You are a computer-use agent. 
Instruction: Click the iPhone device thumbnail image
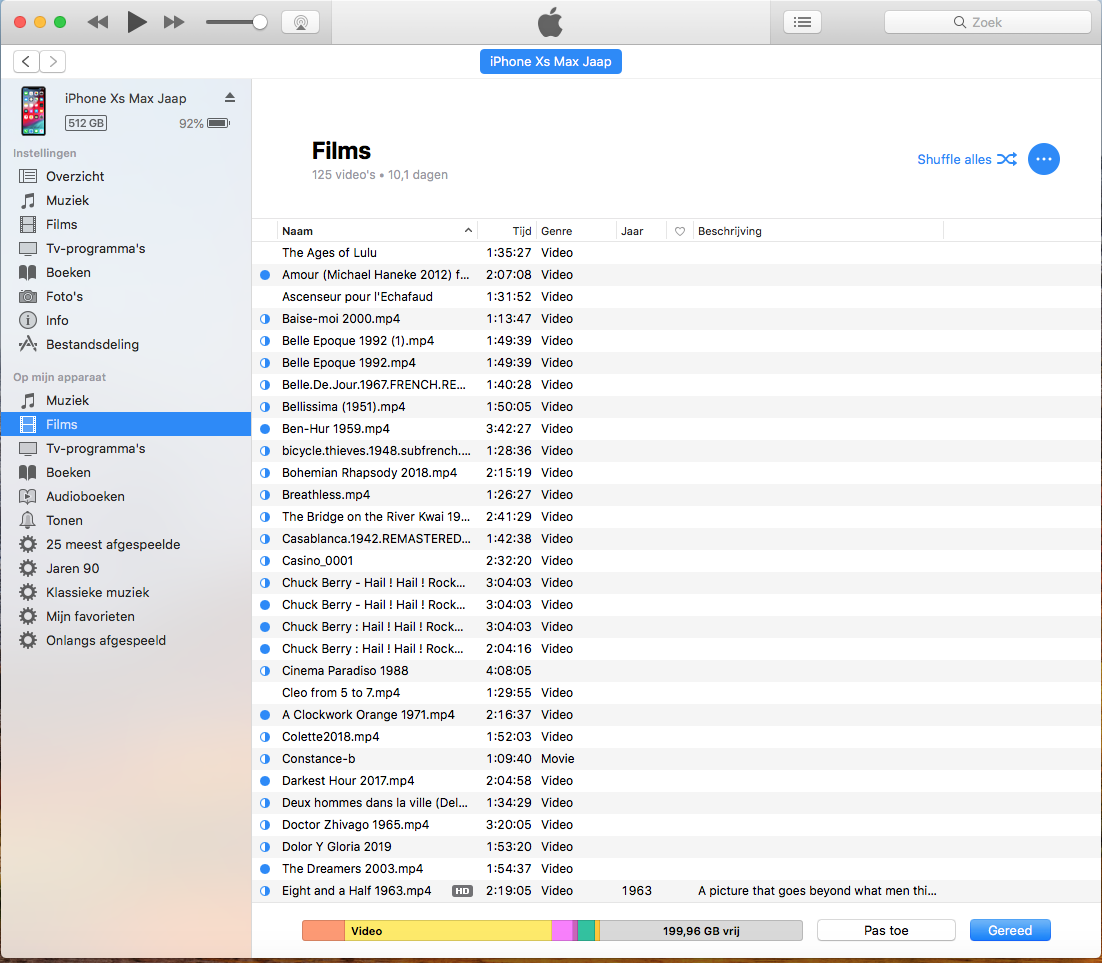33,111
